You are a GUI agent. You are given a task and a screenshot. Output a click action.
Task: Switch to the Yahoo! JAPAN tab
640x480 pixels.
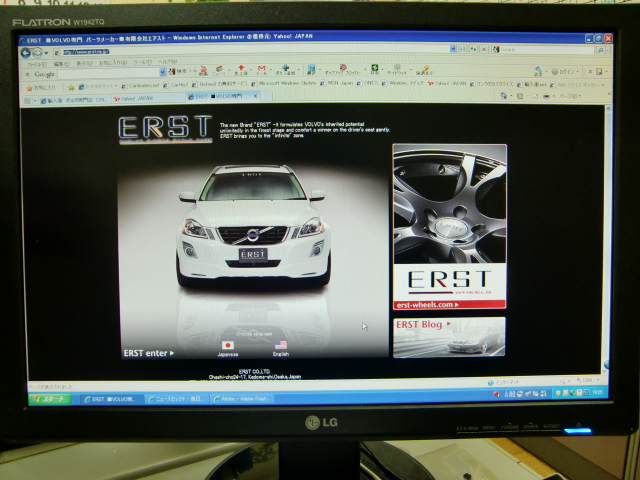pos(147,98)
